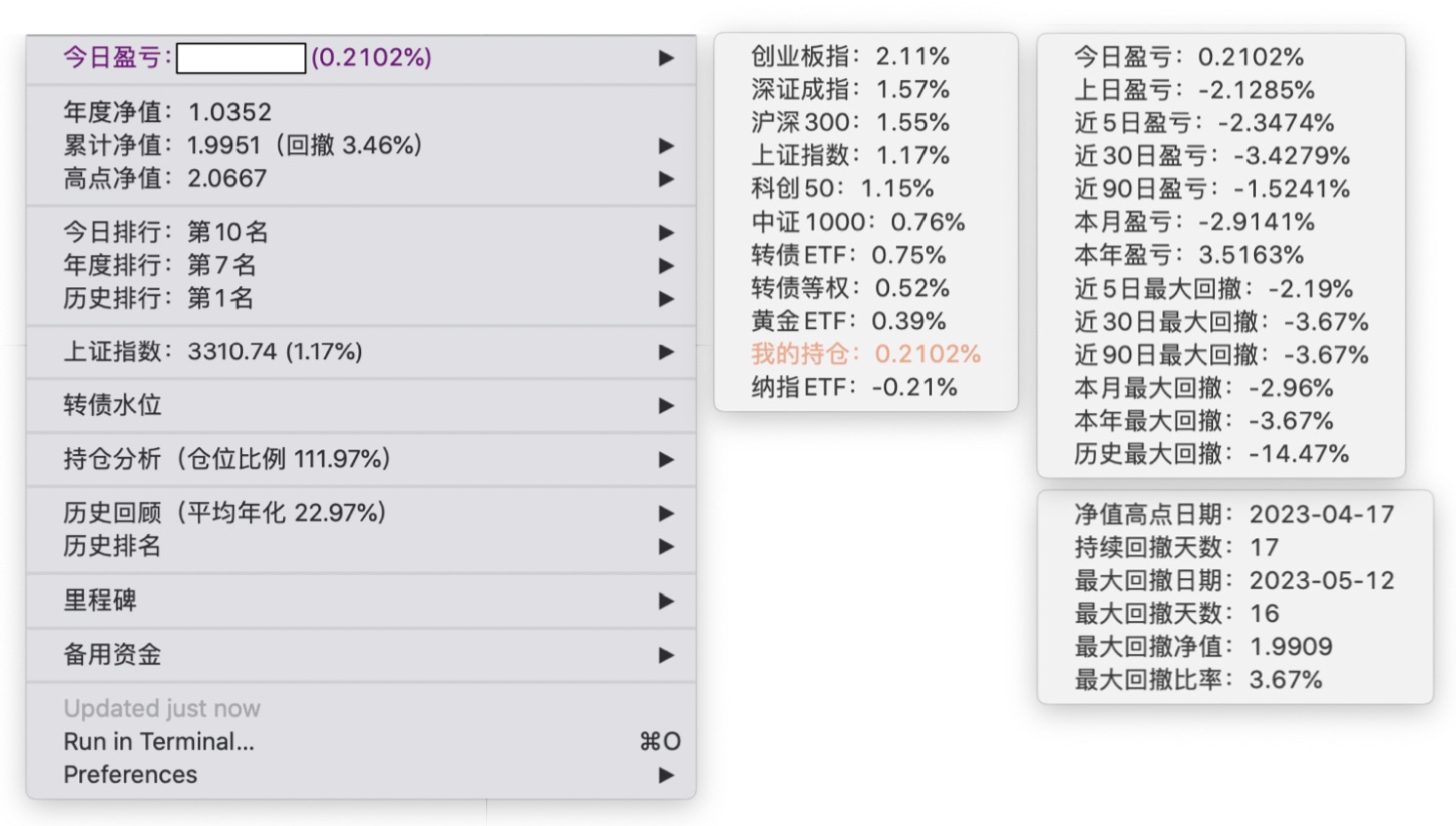
Task: Select the highlighted 我的持仓 row
Action: click(x=866, y=353)
